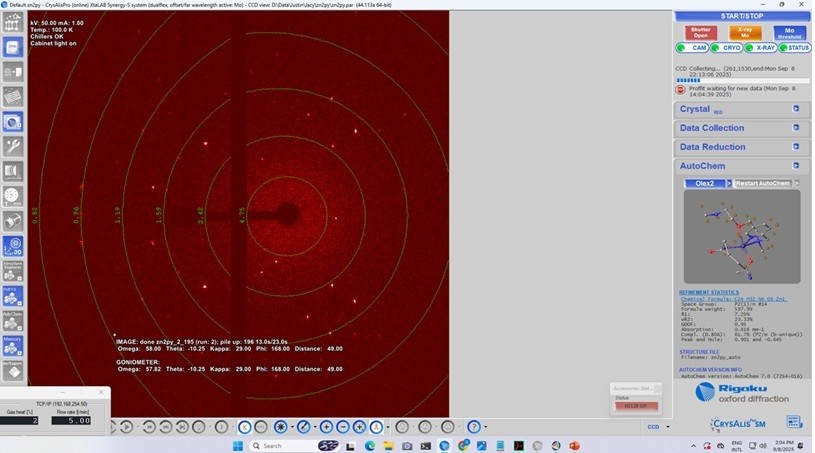Click the help question mark toolbar icon
Viewport: 815px width, 453px height.
474,427
